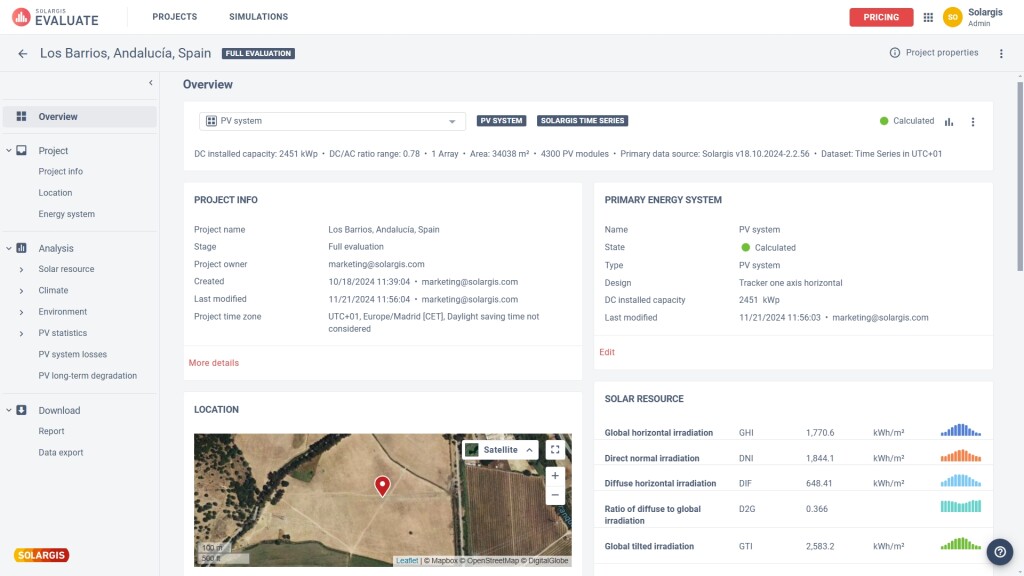The height and width of the screenshot is (576, 1024).
Task: Open More details in Project Info
Action: [216, 362]
